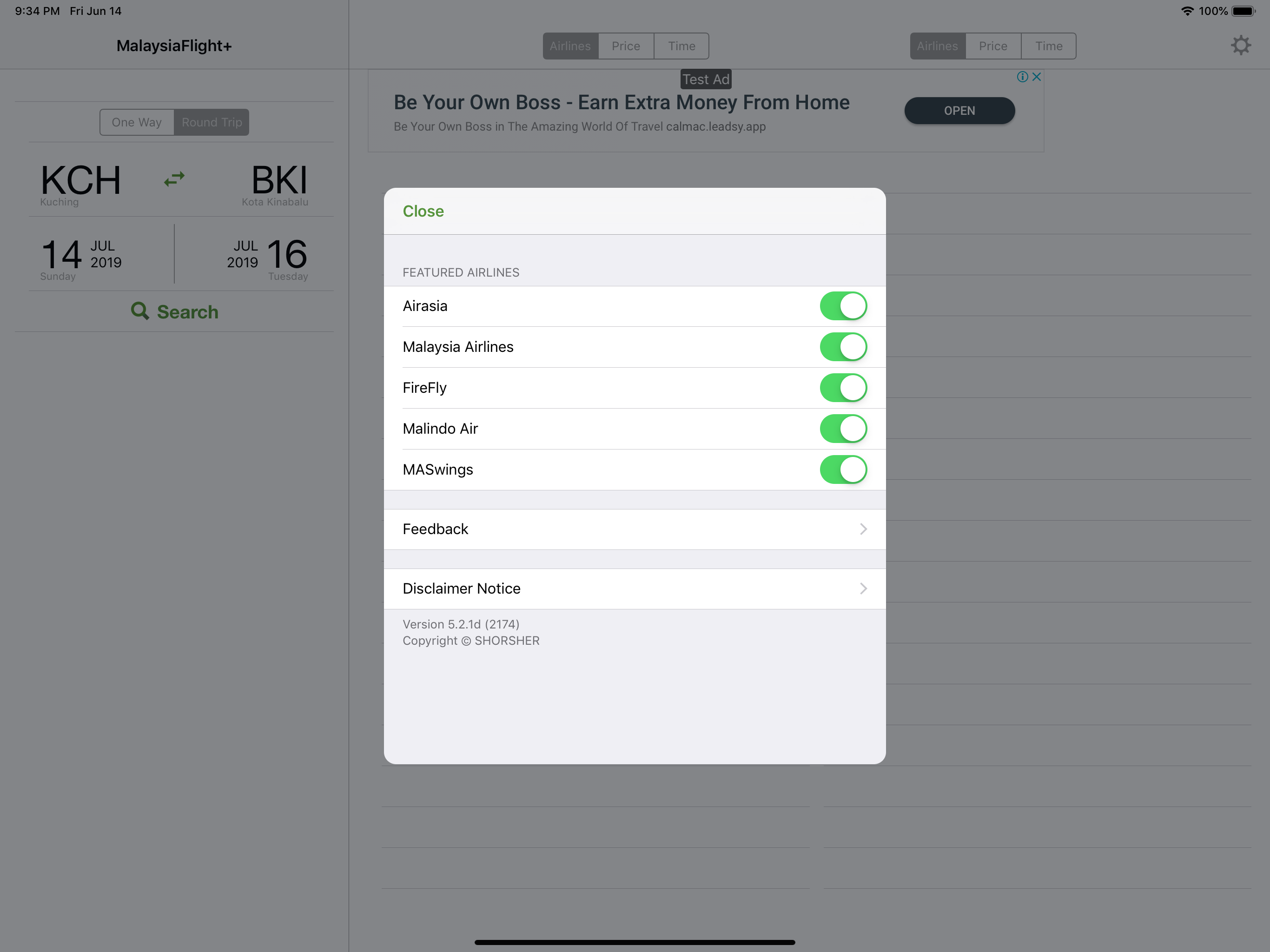The height and width of the screenshot is (952, 1270).
Task: Tap the battery indicator
Action: [x=1244, y=11]
